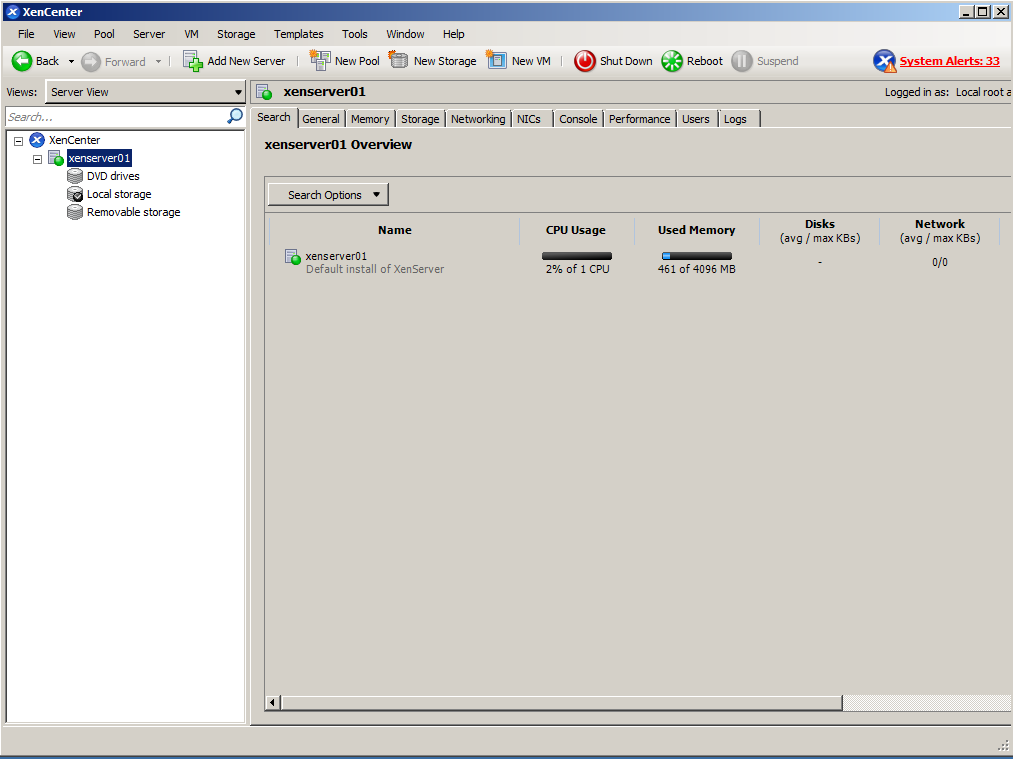Switch to the Networking tab
Screen dimensions: 1013x759
[x=478, y=119]
